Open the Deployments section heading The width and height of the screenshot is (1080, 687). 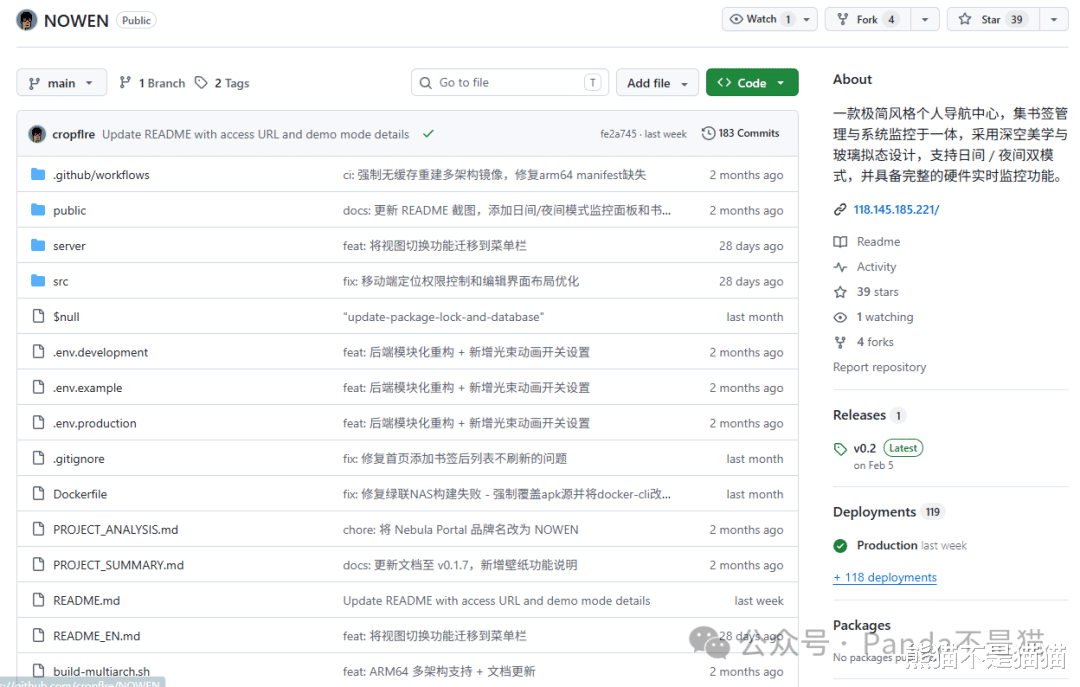pos(875,512)
